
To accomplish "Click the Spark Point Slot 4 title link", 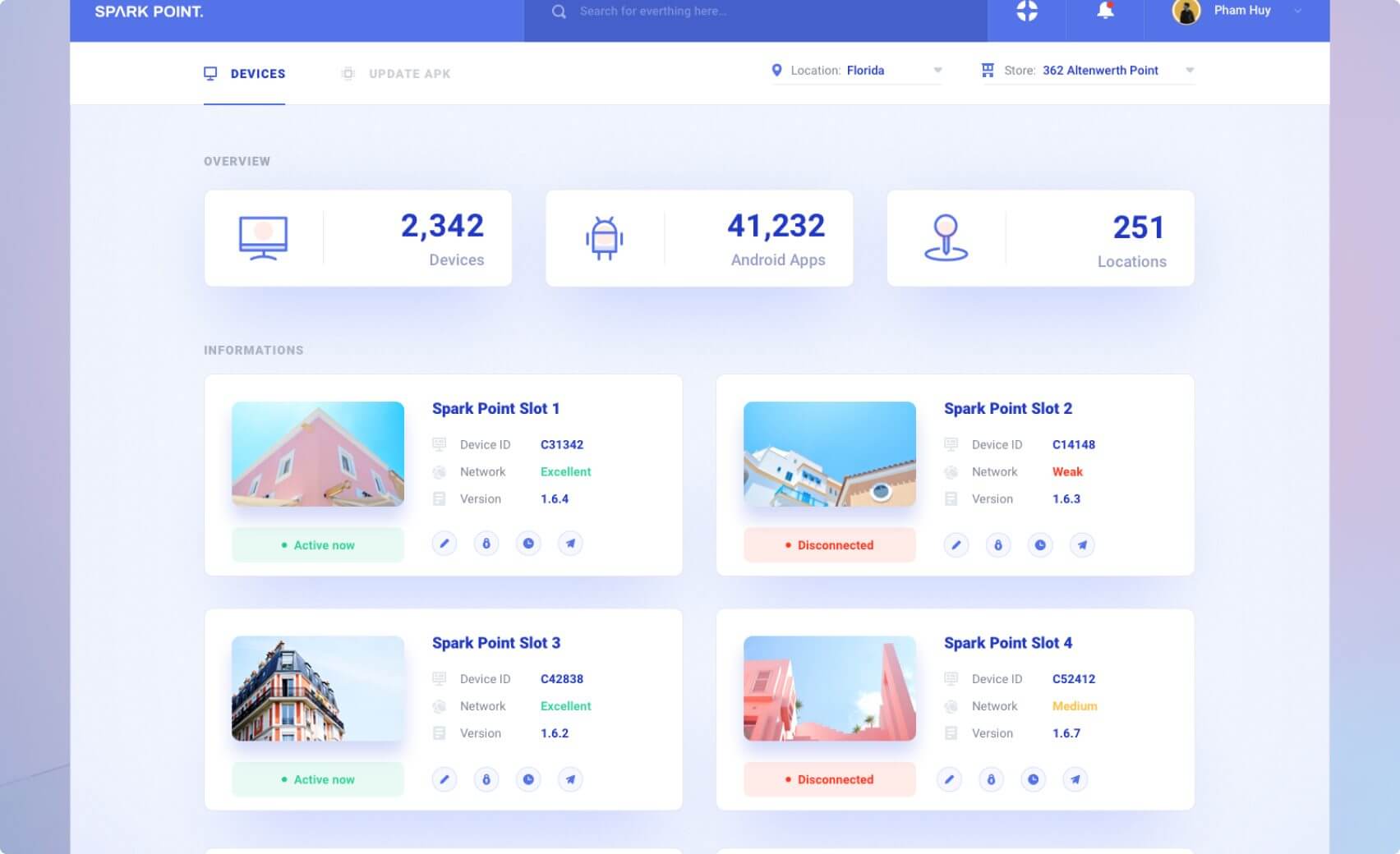I will coord(1008,643).
